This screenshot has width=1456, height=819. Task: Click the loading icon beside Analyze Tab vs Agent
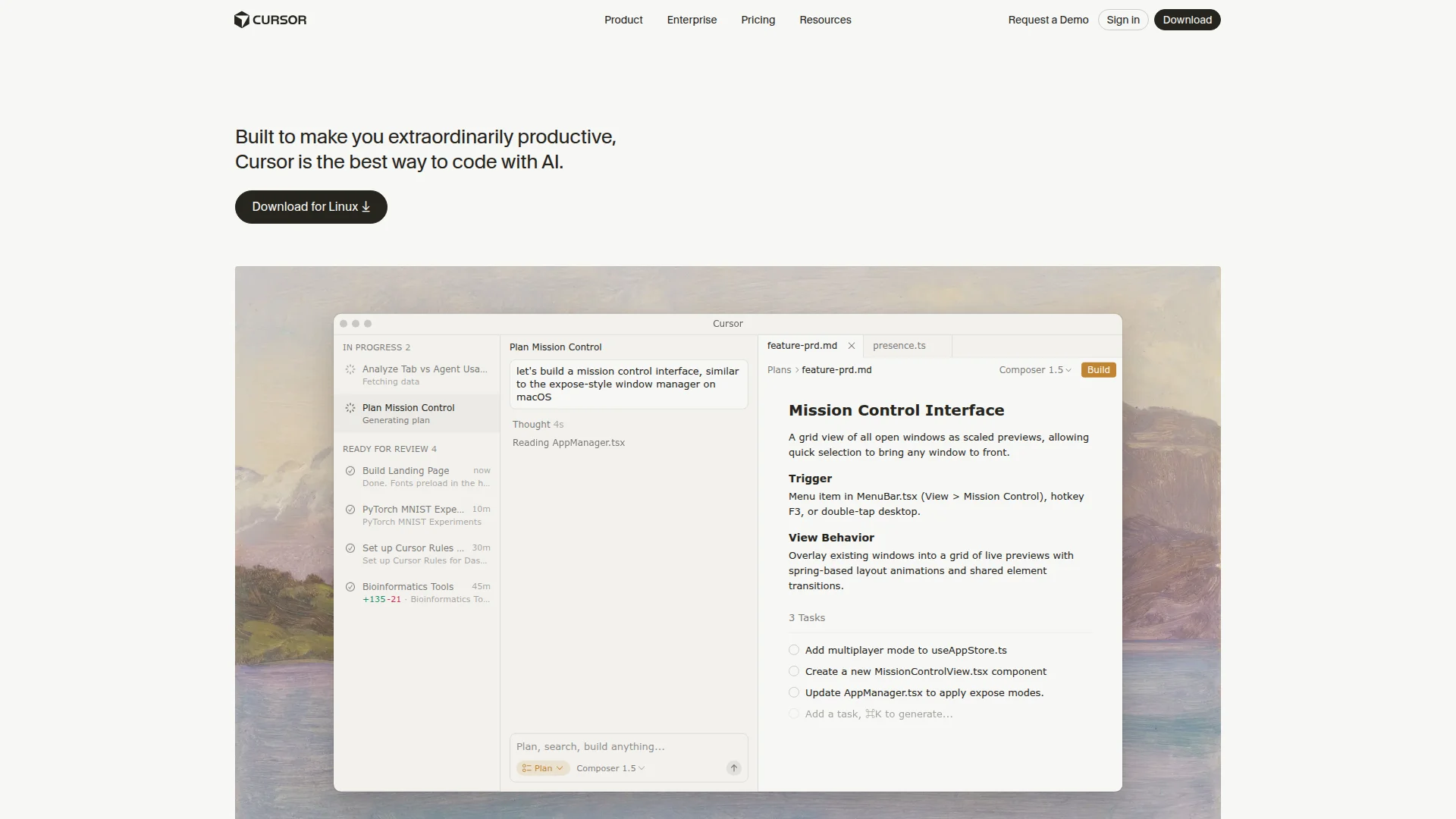coord(350,369)
